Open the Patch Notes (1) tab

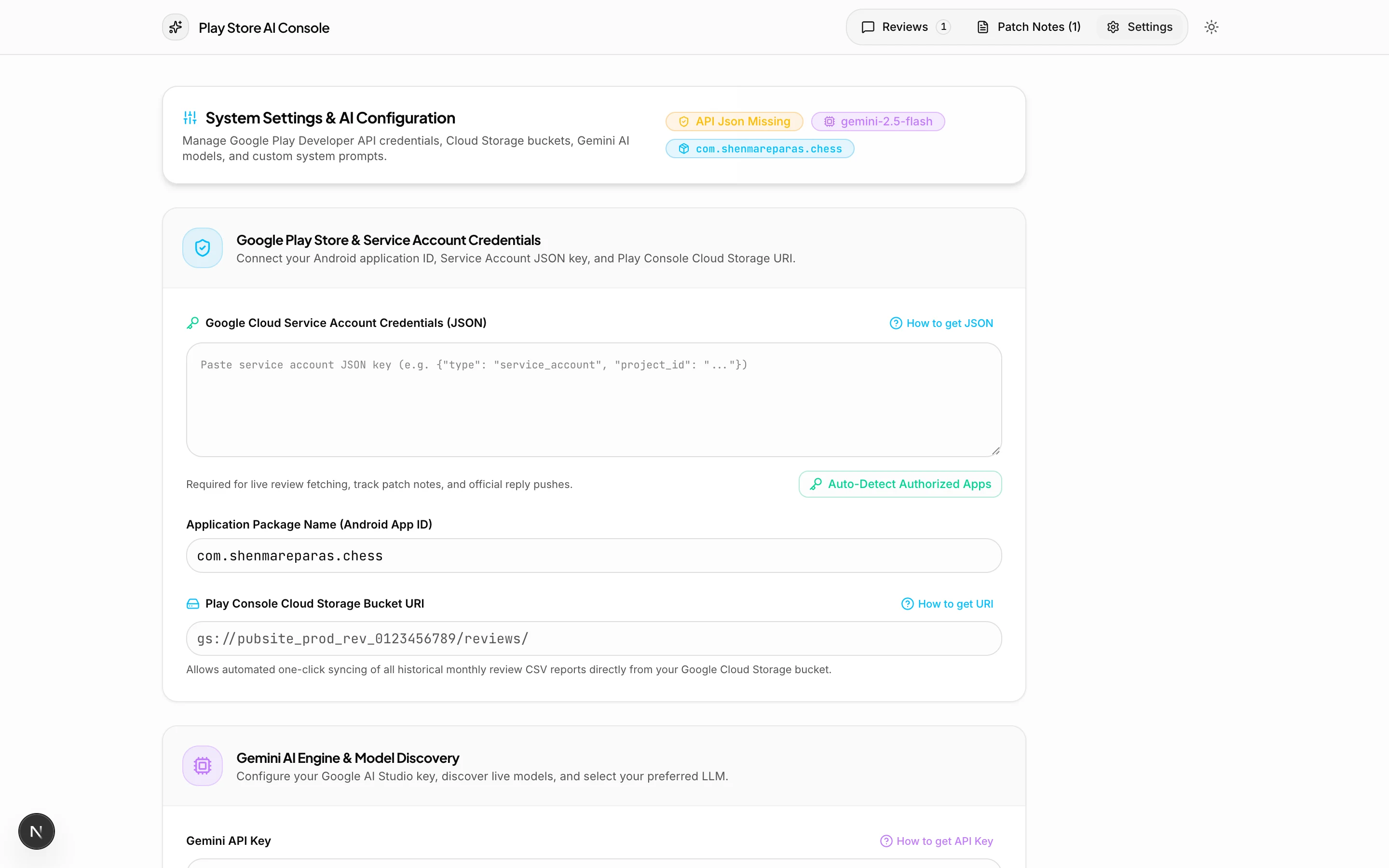click(1029, 27)
